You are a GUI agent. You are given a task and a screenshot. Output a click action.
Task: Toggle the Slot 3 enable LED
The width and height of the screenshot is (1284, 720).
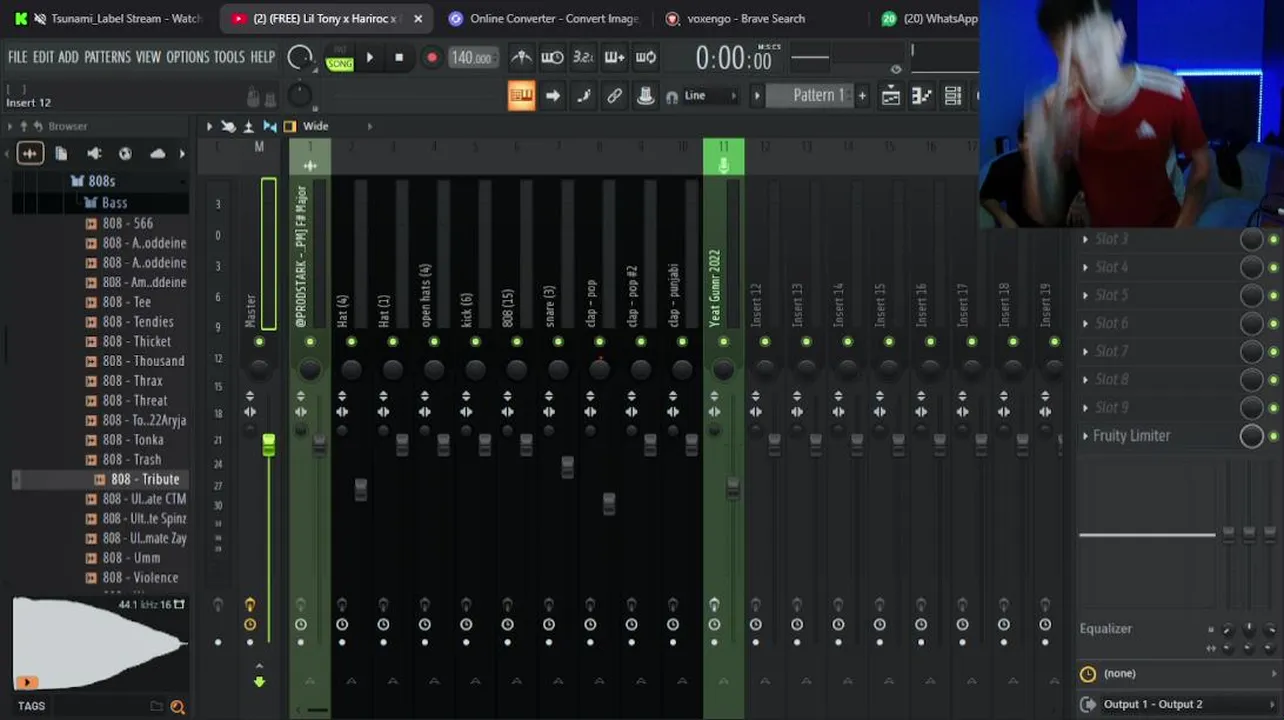pos(1273,239)
